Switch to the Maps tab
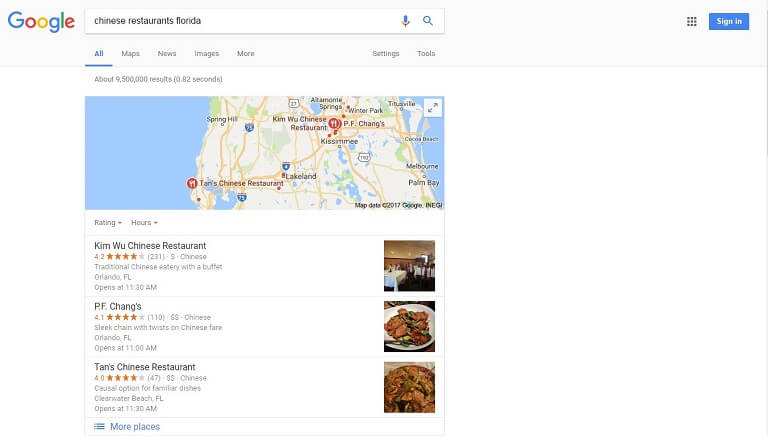The width and height of the screenshot is (768, 440). click(x=130, y=53)
